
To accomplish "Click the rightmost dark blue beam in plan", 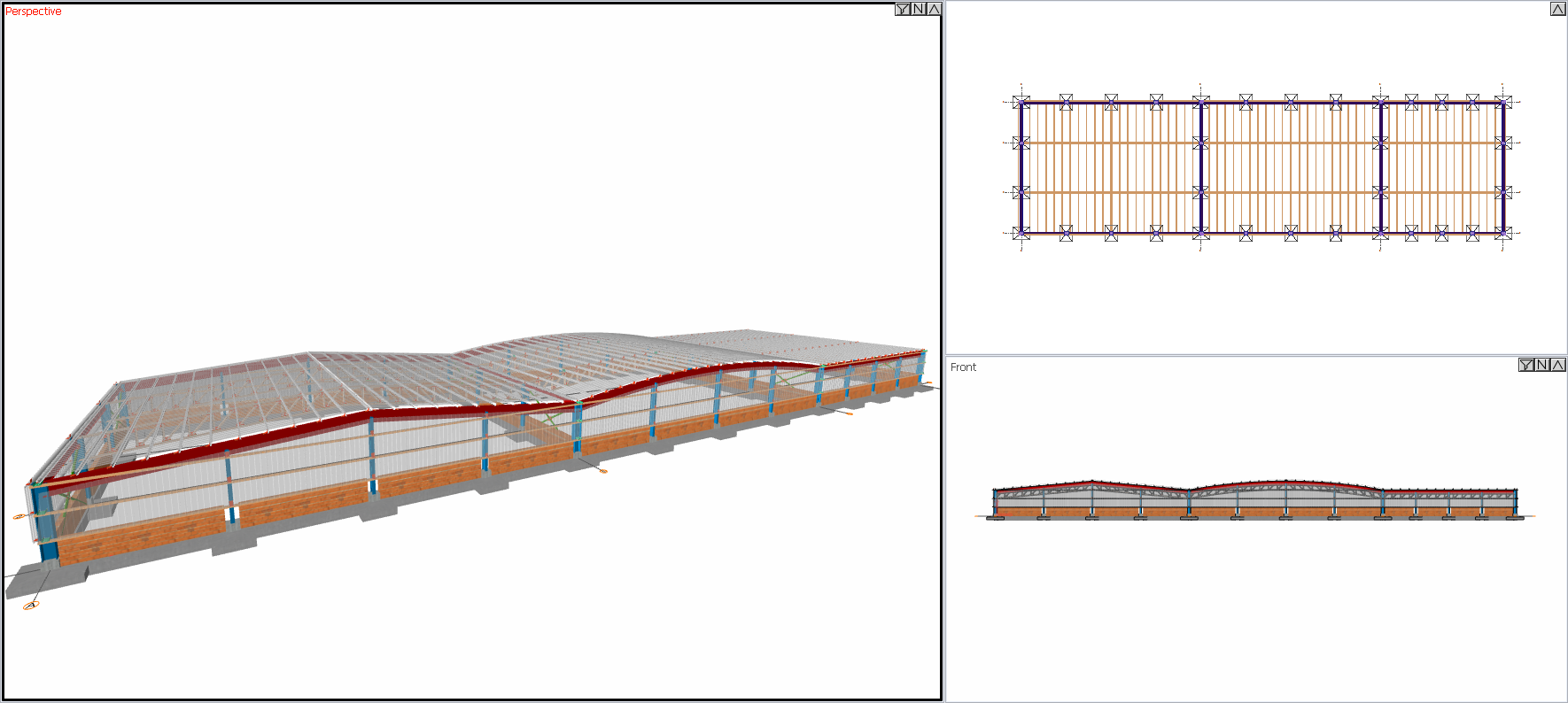I will tap(1503, 167).
